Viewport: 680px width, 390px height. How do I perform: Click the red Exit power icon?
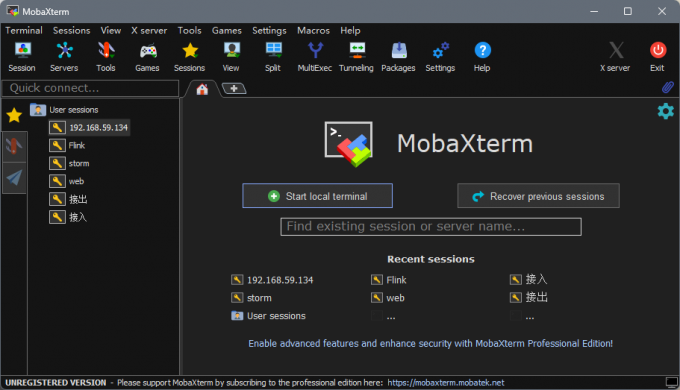657,57
